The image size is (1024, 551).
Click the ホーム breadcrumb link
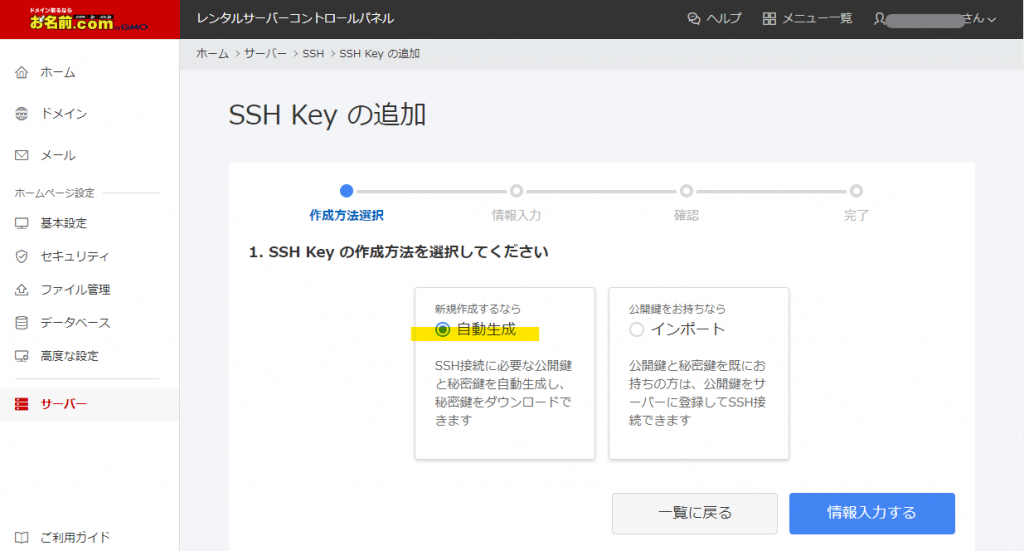[212, 53]
